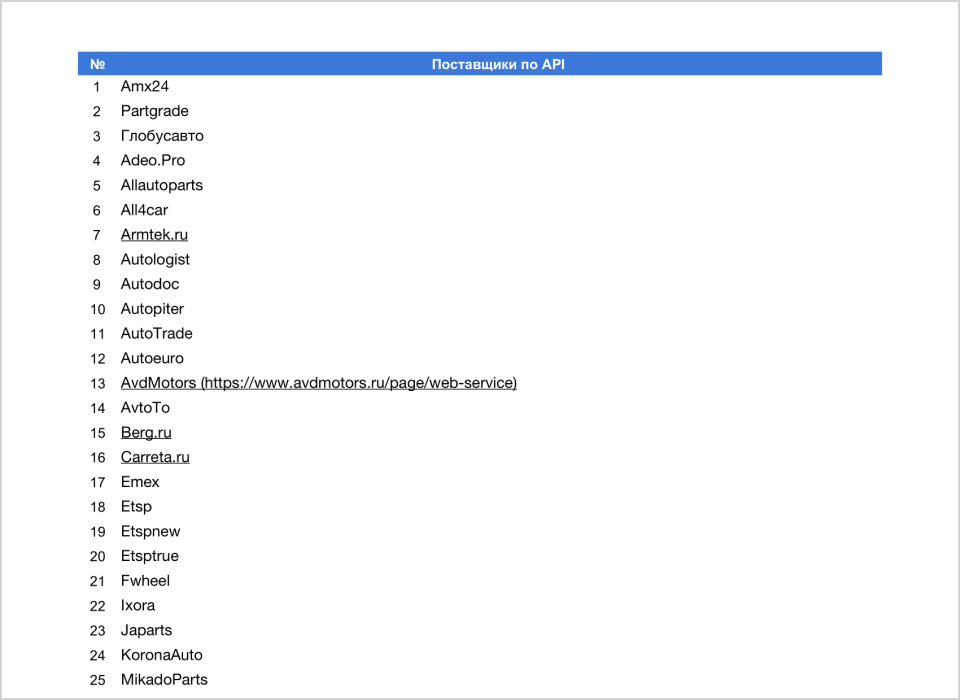Select the Partgrade entry

pos(154,111)
